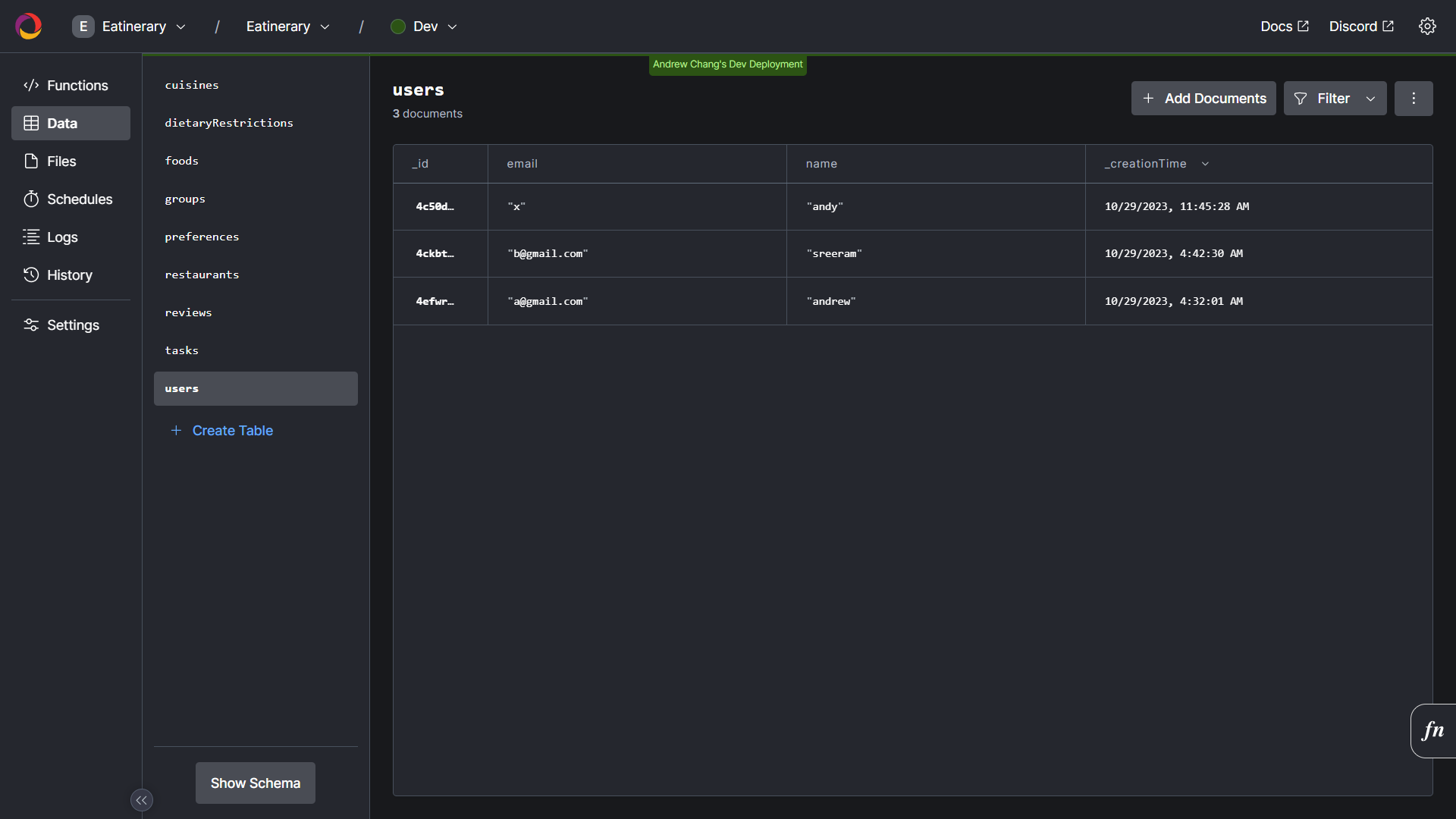
Task: Click the Convex logo icon
Action: click(x=29, y=27)
